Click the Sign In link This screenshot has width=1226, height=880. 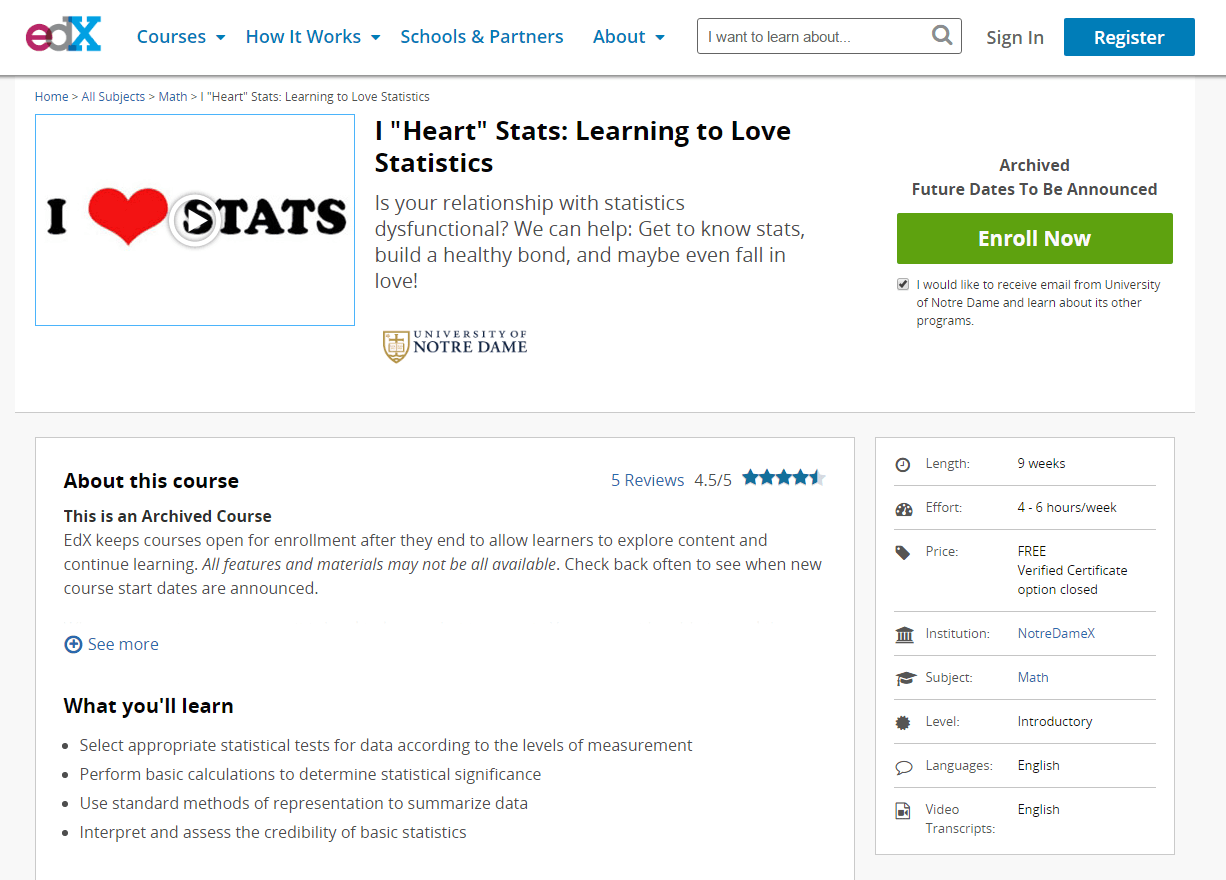[x=1015, y=37]
